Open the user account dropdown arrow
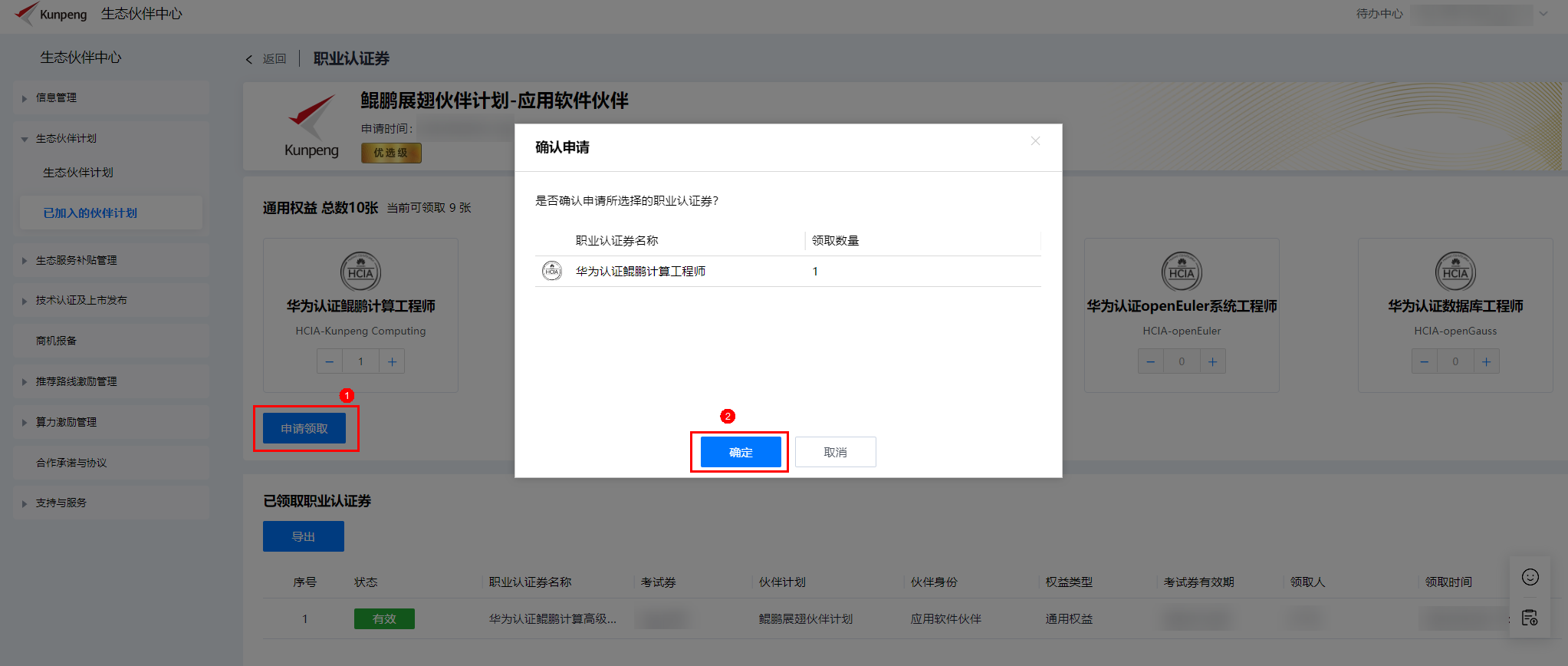 [1544, 14]
